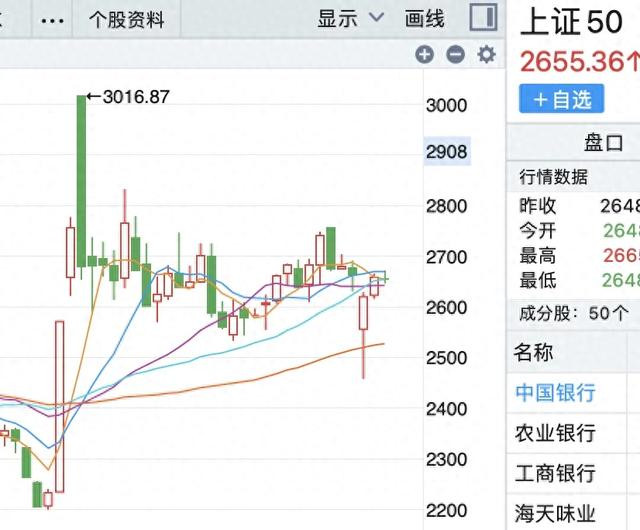The height and width of the screenshot is (530, 640).
Task: Click the 最低 row label
Action: [538, 281]
